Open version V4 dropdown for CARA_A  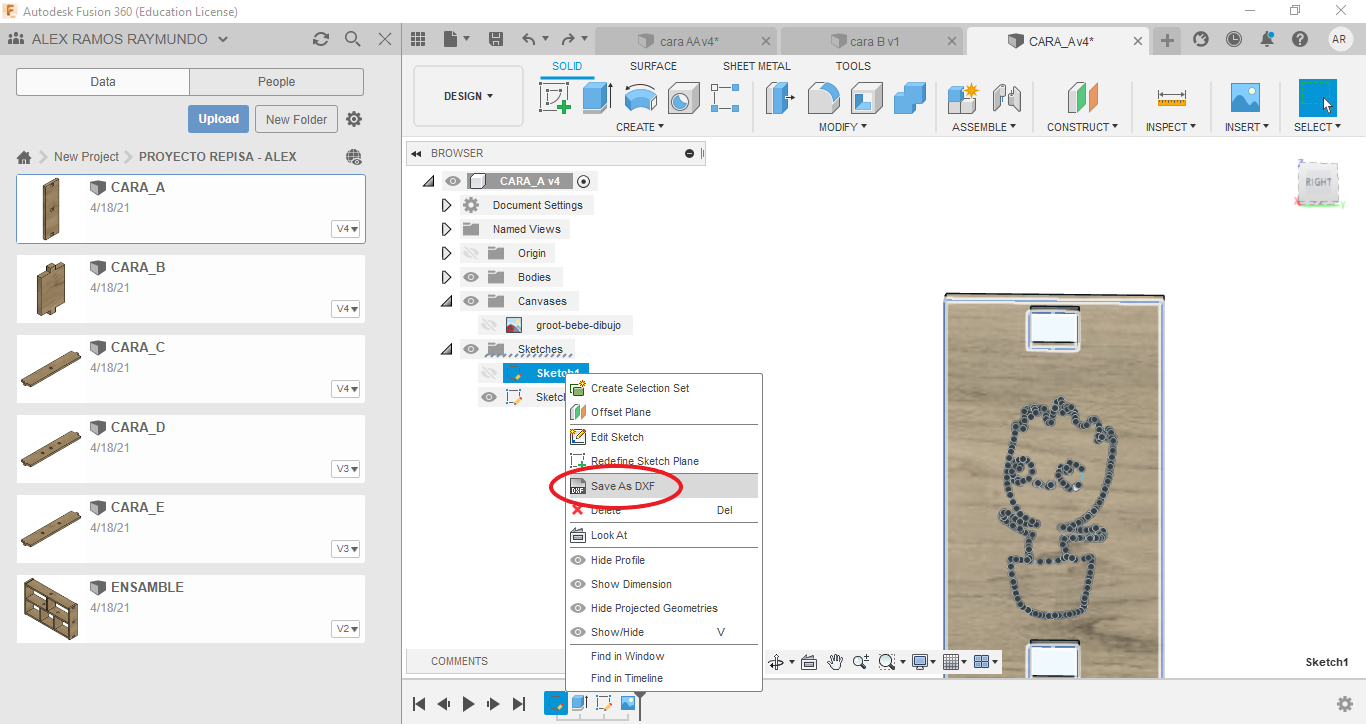pos(346,229)
